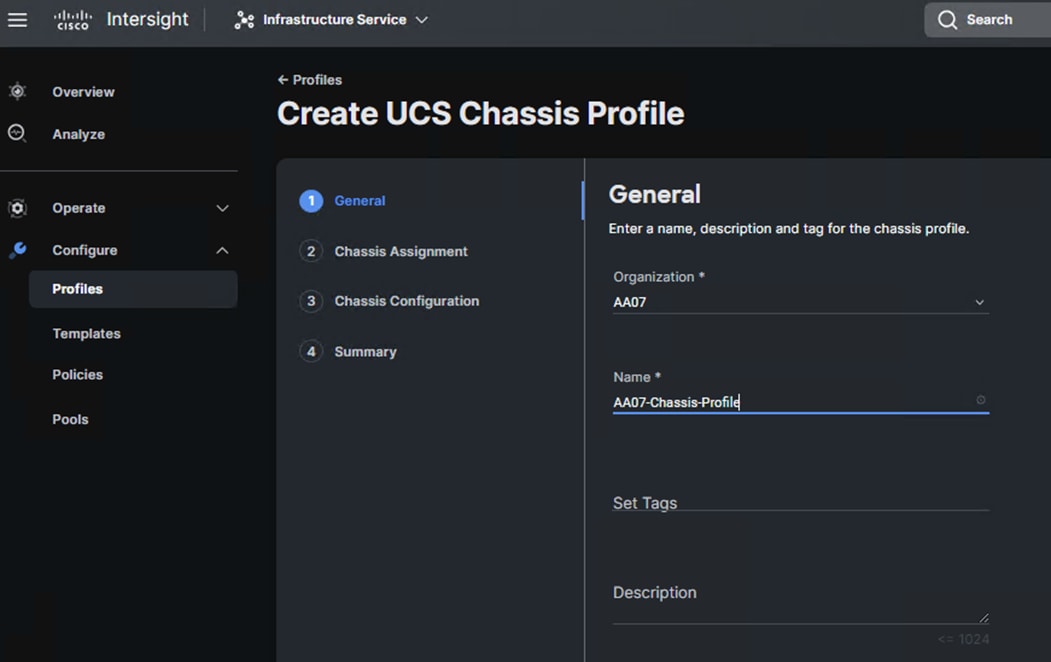The width and height of the screenshot is (1051, 662).
Task: Open Analyze in sidebar
Action: (78, 134)
